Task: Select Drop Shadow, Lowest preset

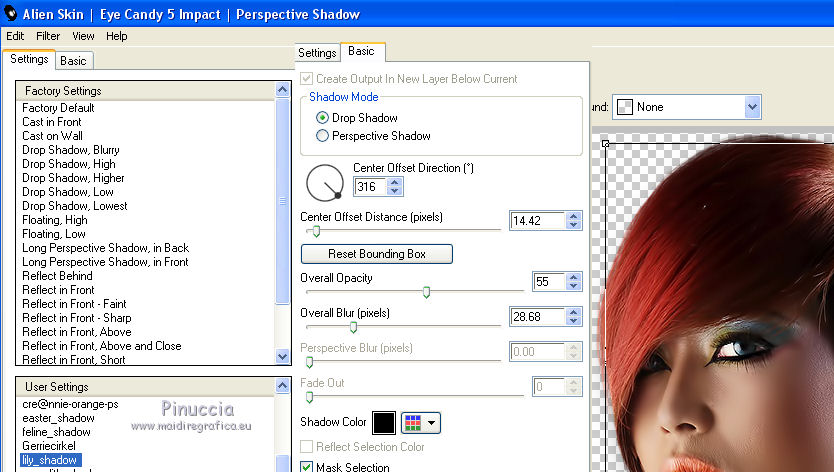Action: click(74, 206)
